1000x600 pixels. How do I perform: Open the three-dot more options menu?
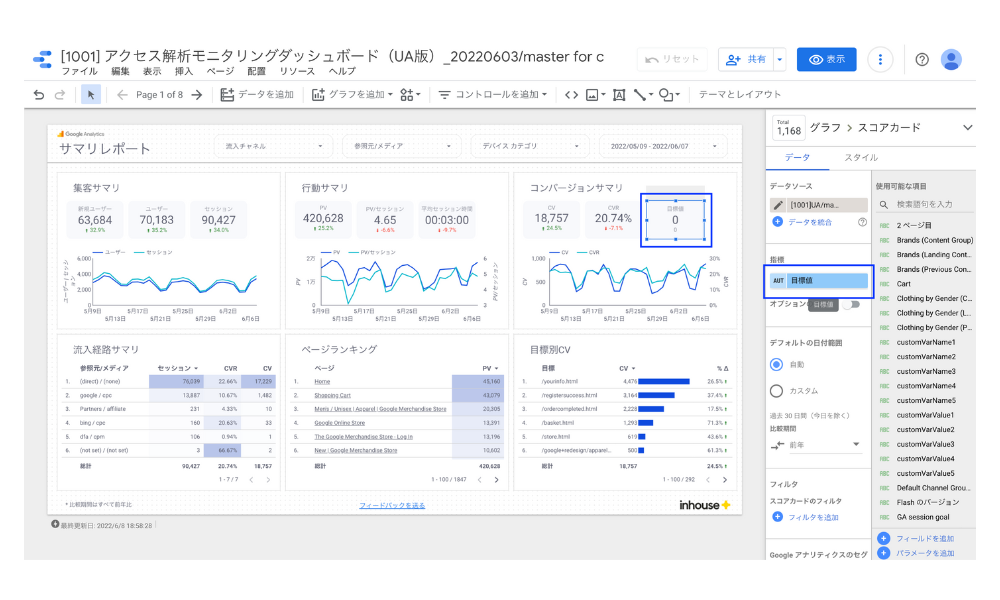[x=880, y=59]
